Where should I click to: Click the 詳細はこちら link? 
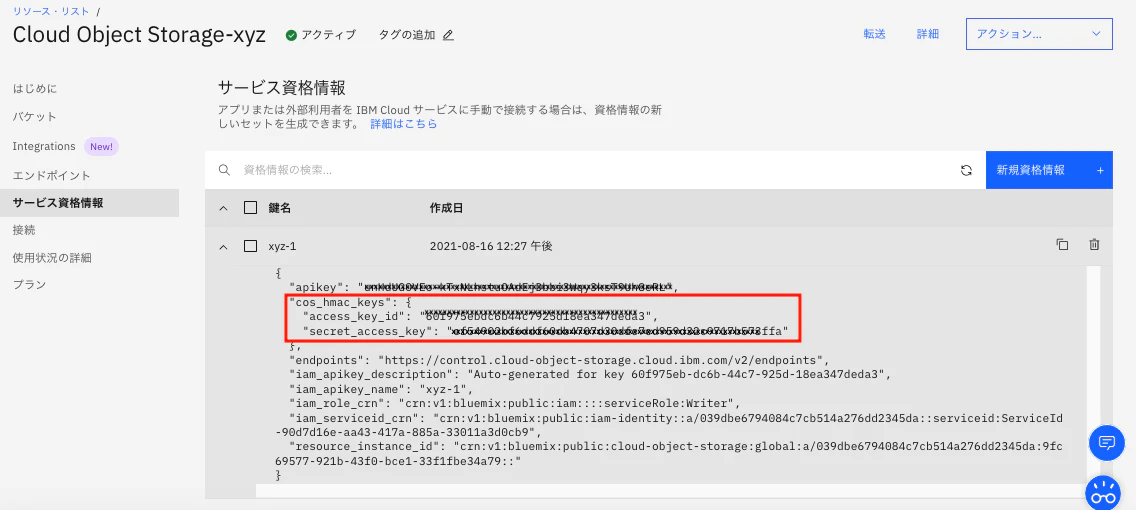tap(404, 124)
